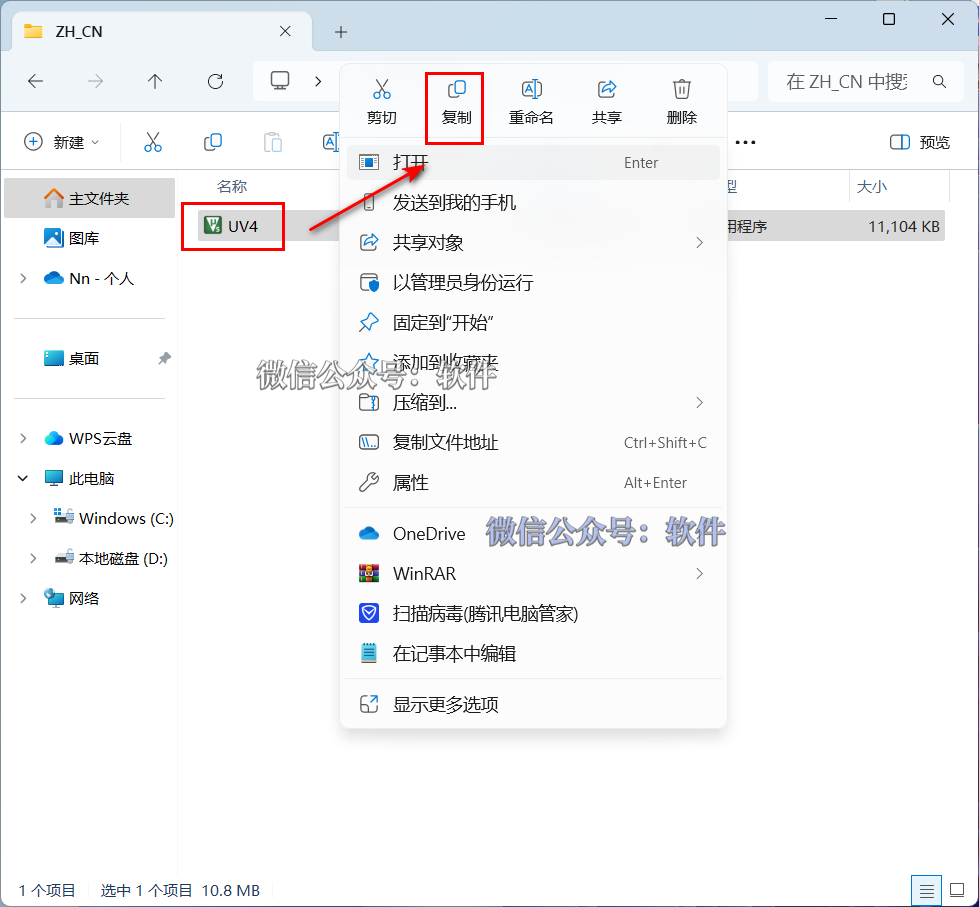Expand arrow next to 共享对象
Screen dimensions: 979x907
point(699,242)
